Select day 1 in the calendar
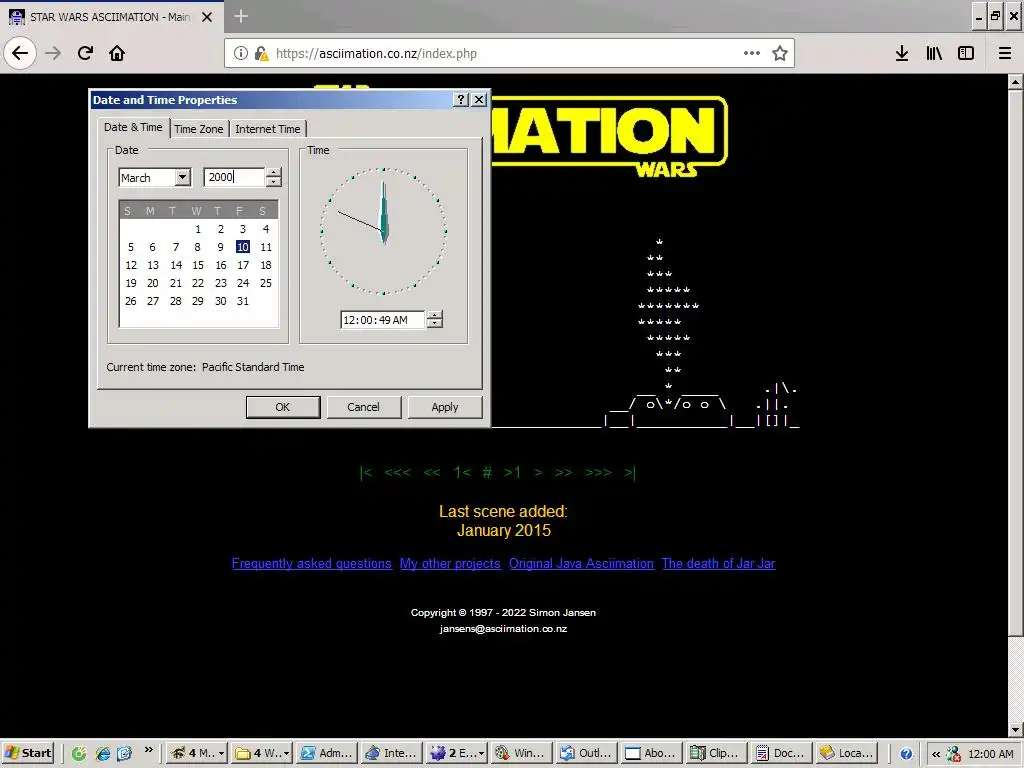The image size is (1024, 768). [198, 229]
